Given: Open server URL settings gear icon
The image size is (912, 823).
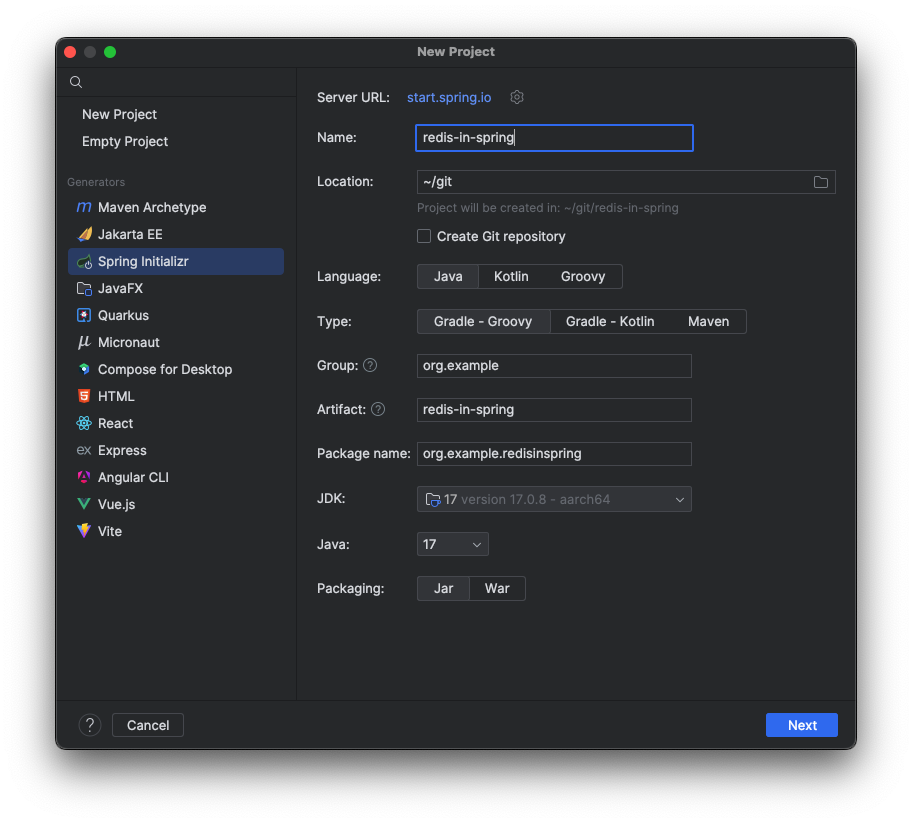Looking at the screenshot, I should click(x=516, y=97).
